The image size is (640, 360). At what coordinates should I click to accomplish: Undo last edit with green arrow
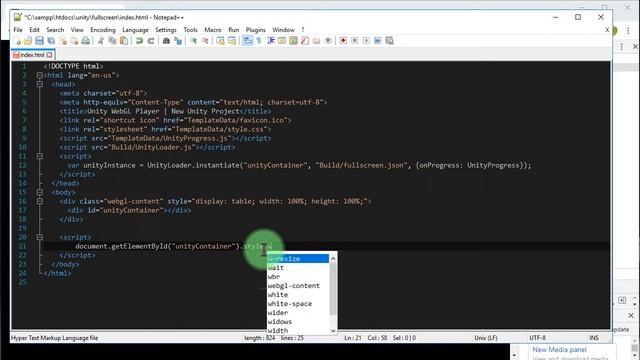(139, 40)
